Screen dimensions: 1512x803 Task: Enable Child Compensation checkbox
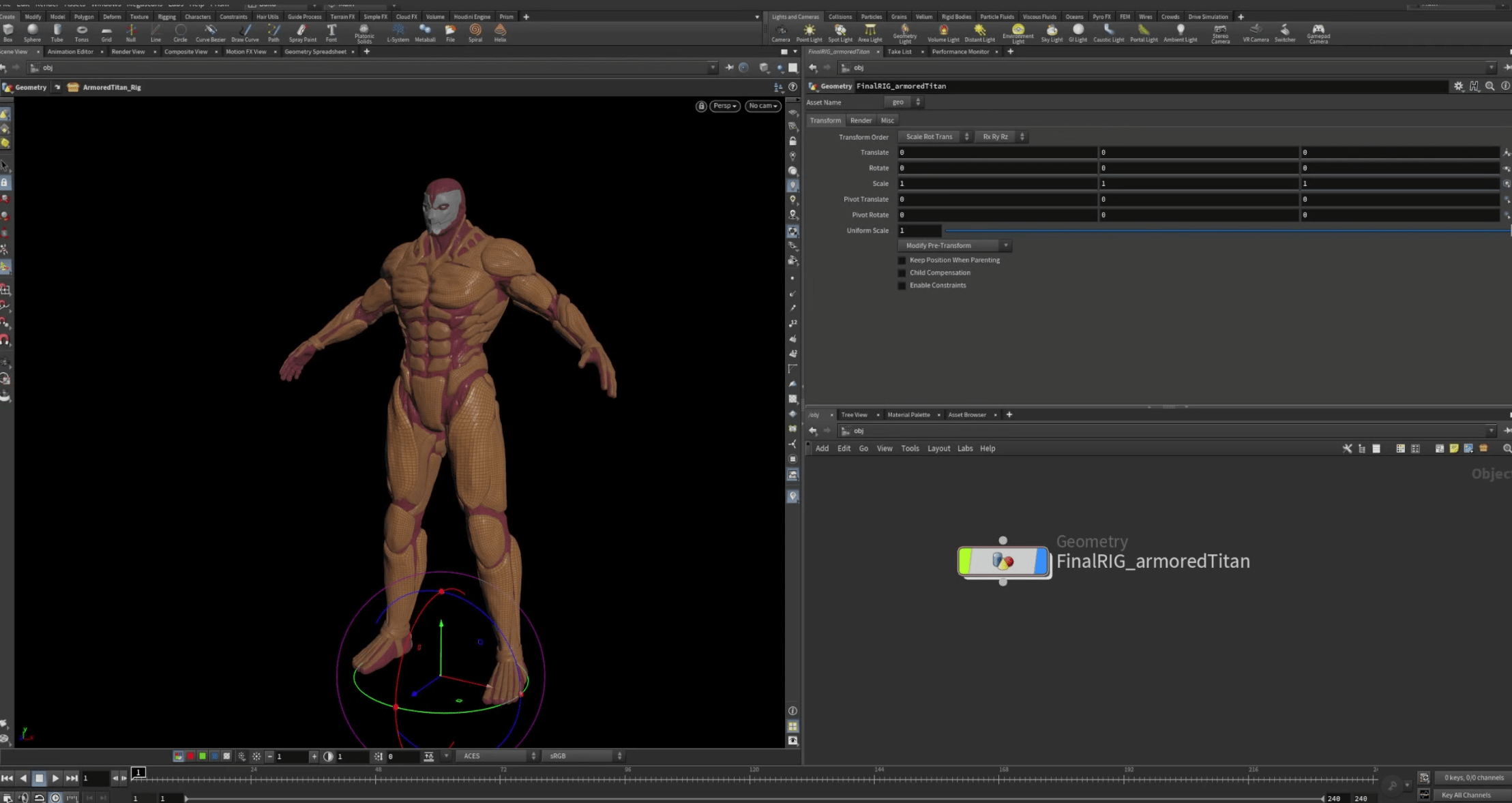pyautogui.click(x=902, y=273)
